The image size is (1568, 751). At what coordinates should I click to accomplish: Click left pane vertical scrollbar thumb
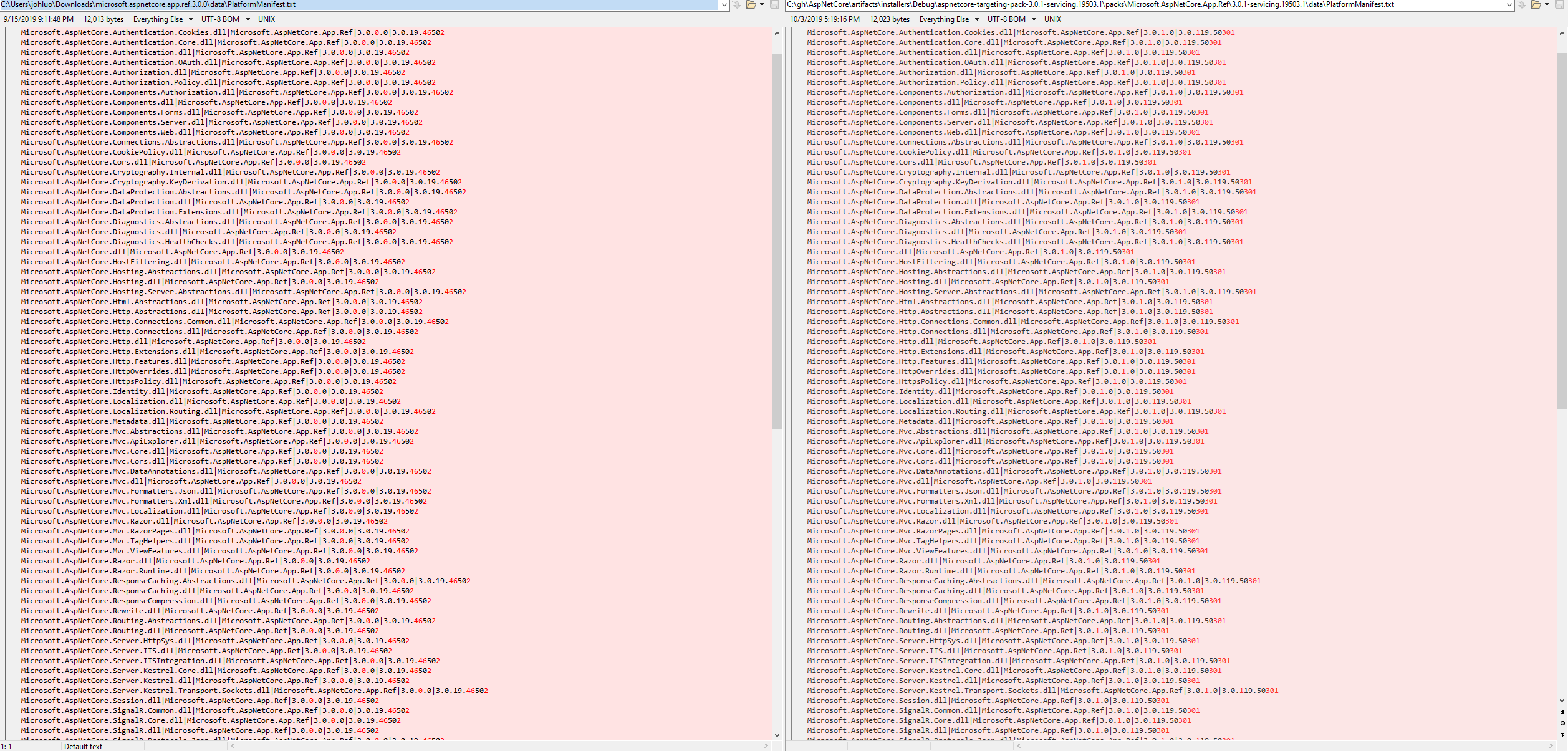777,241
